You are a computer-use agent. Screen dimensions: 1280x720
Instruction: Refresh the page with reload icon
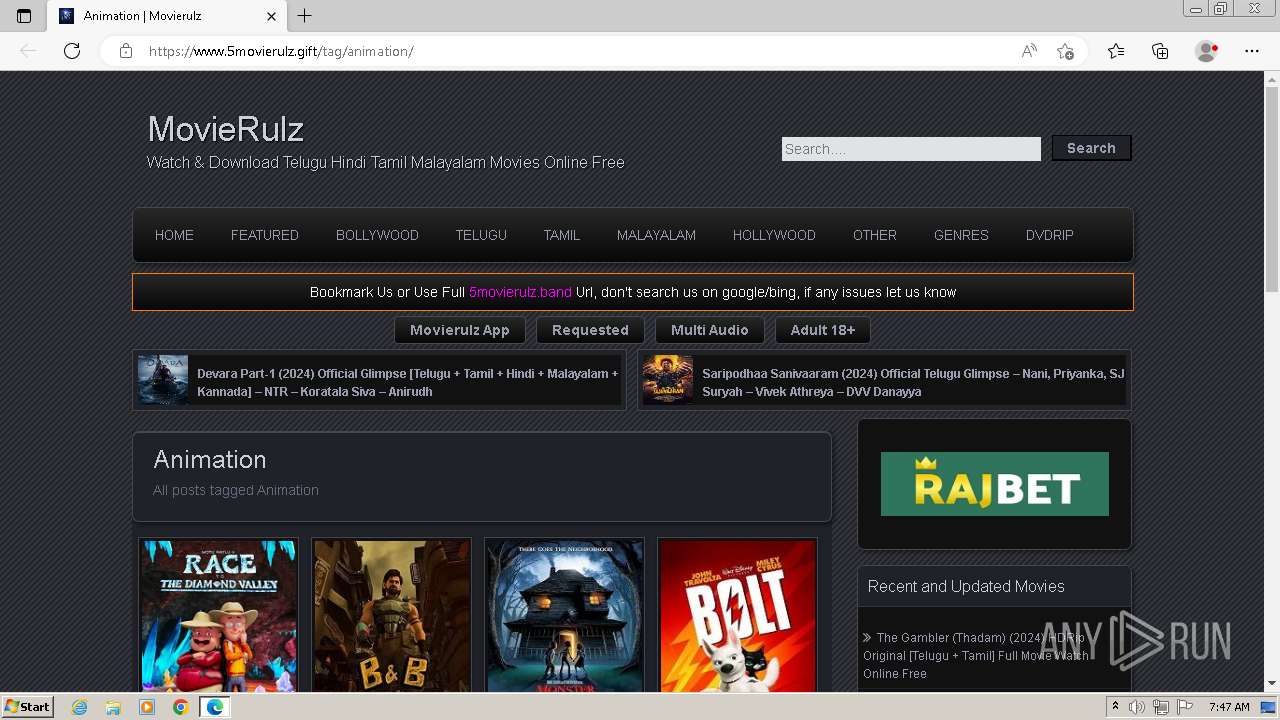point(72,51)
